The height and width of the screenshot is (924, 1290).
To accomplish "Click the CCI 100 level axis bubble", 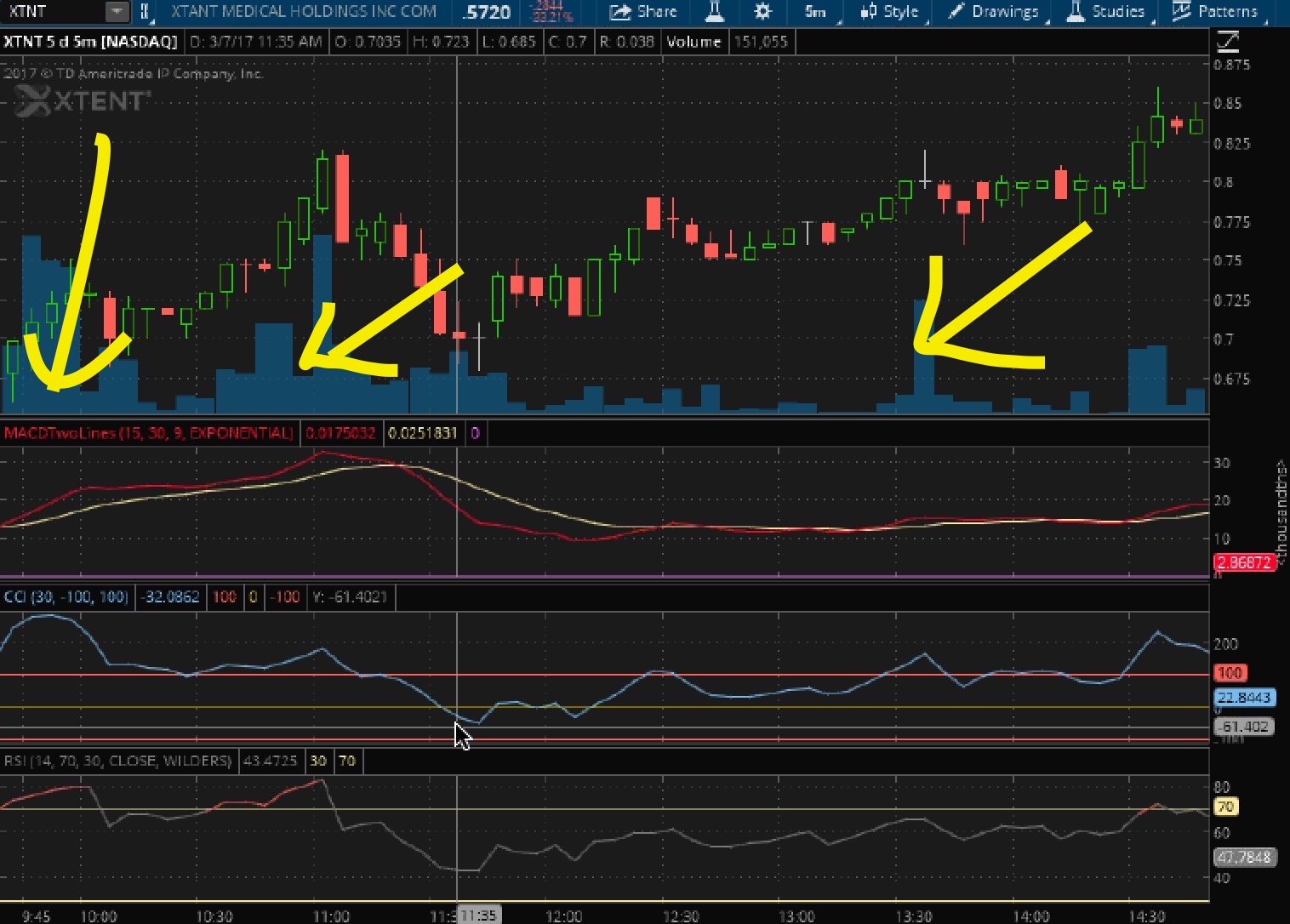I will click(x=1230, y=673).
